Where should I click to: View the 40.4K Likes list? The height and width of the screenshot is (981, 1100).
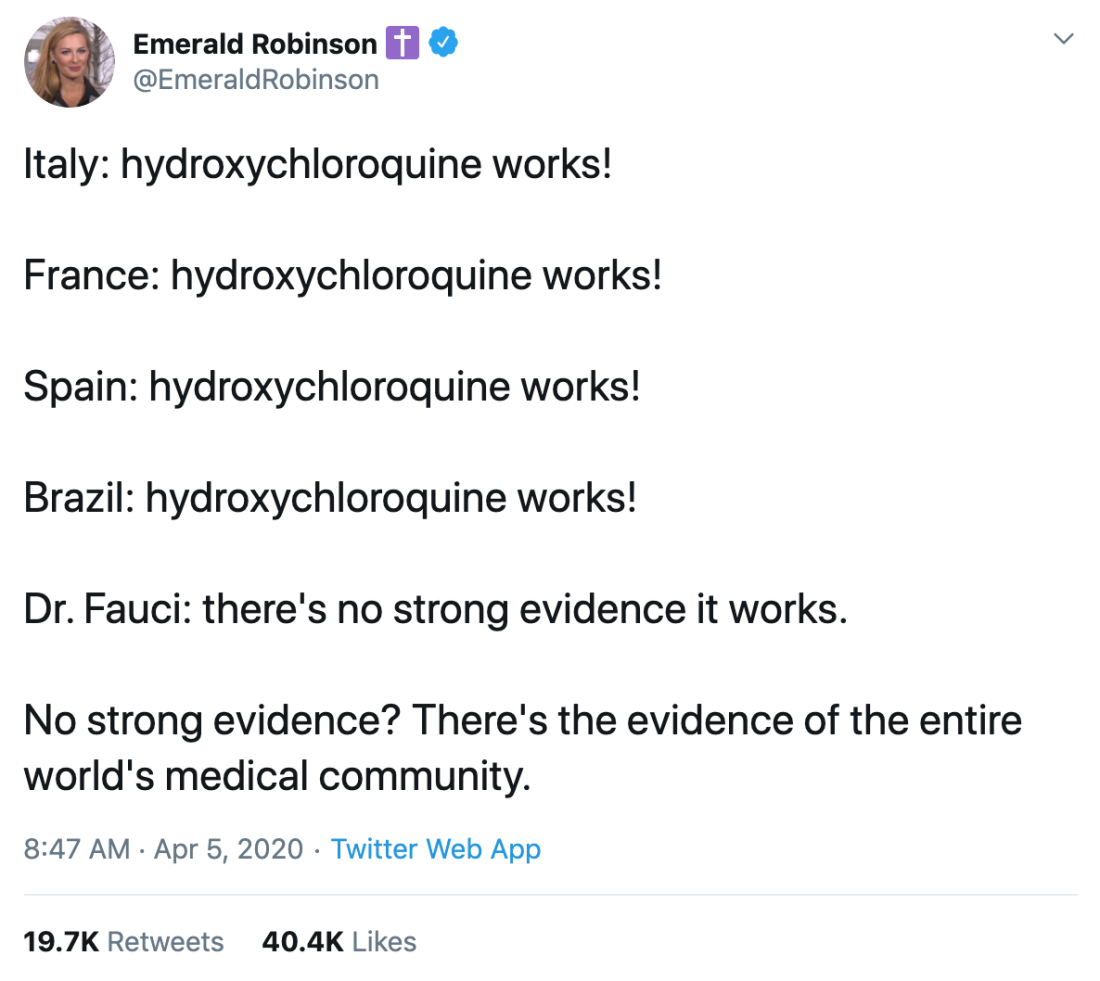[339, 942]
